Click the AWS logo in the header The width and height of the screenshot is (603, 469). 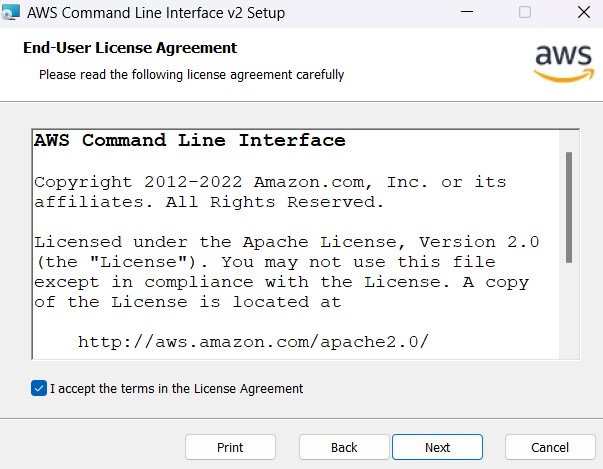tap(563, 62)
